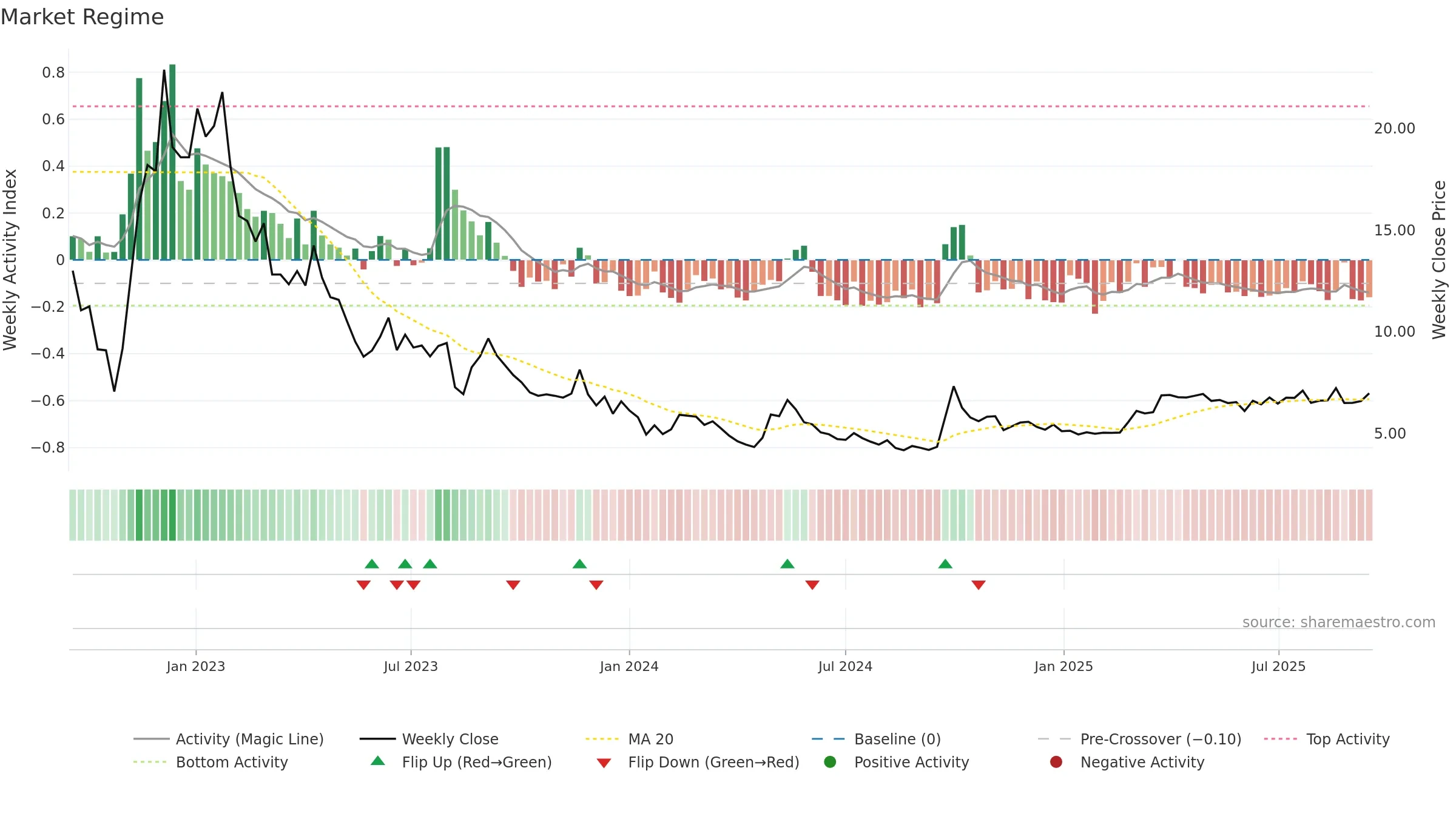Click the 20.00 price axis tick
Viewport: 1456px width, 819px height.
1395,129
